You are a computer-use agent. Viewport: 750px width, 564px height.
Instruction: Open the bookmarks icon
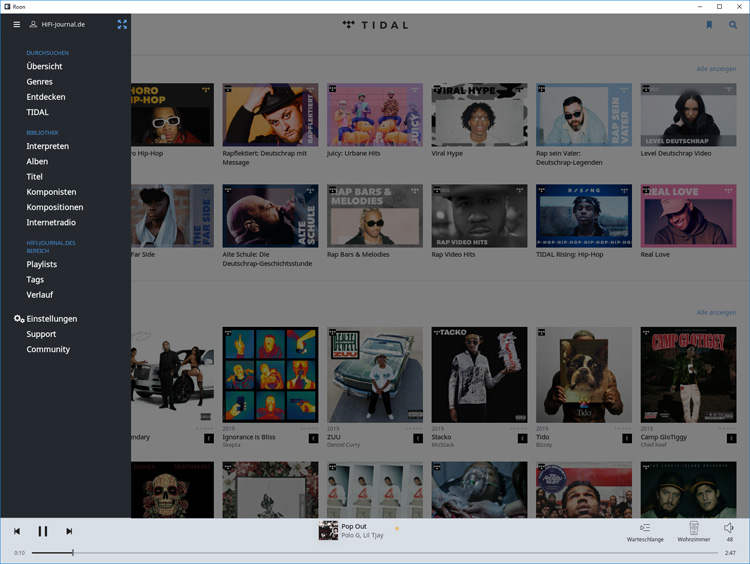tap(709, 25)
